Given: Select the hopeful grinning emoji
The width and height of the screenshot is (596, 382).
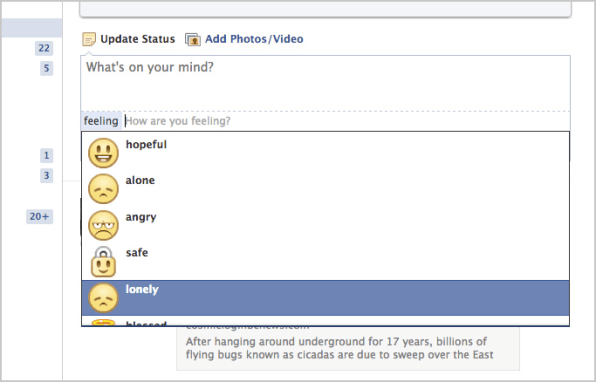Looking at the screenshot, I should 103,153.
